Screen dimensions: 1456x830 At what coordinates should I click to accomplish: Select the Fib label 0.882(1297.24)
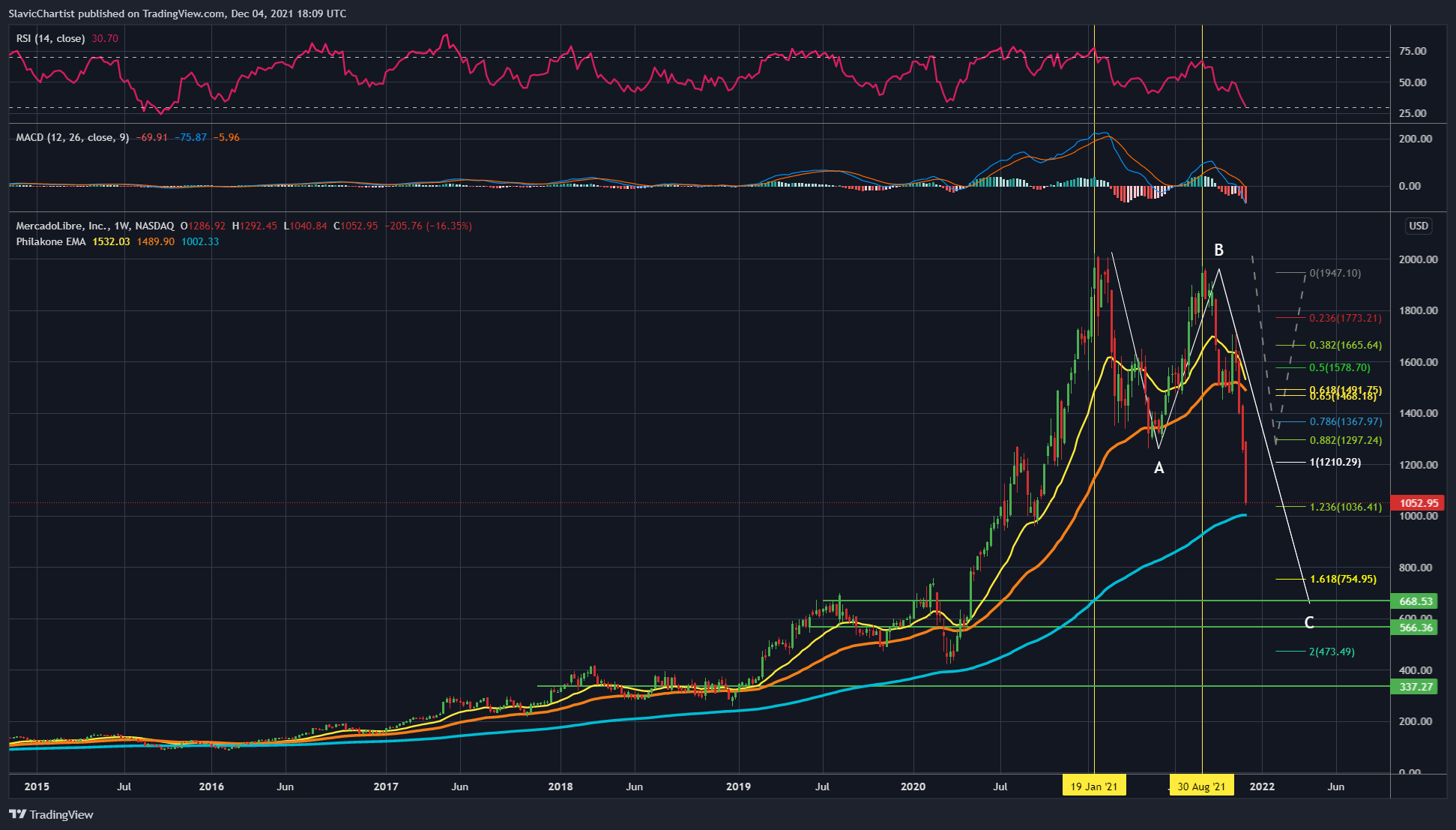[1345, 440]
